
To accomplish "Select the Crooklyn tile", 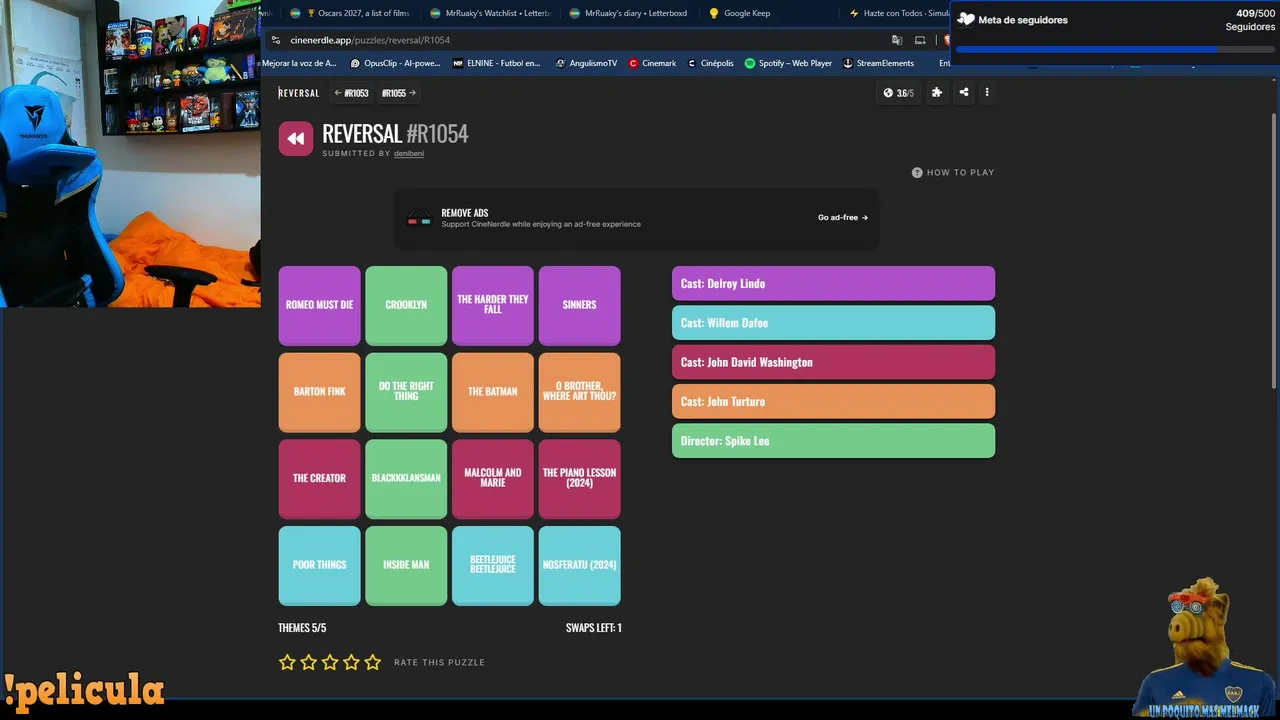I will coord(406,305).
